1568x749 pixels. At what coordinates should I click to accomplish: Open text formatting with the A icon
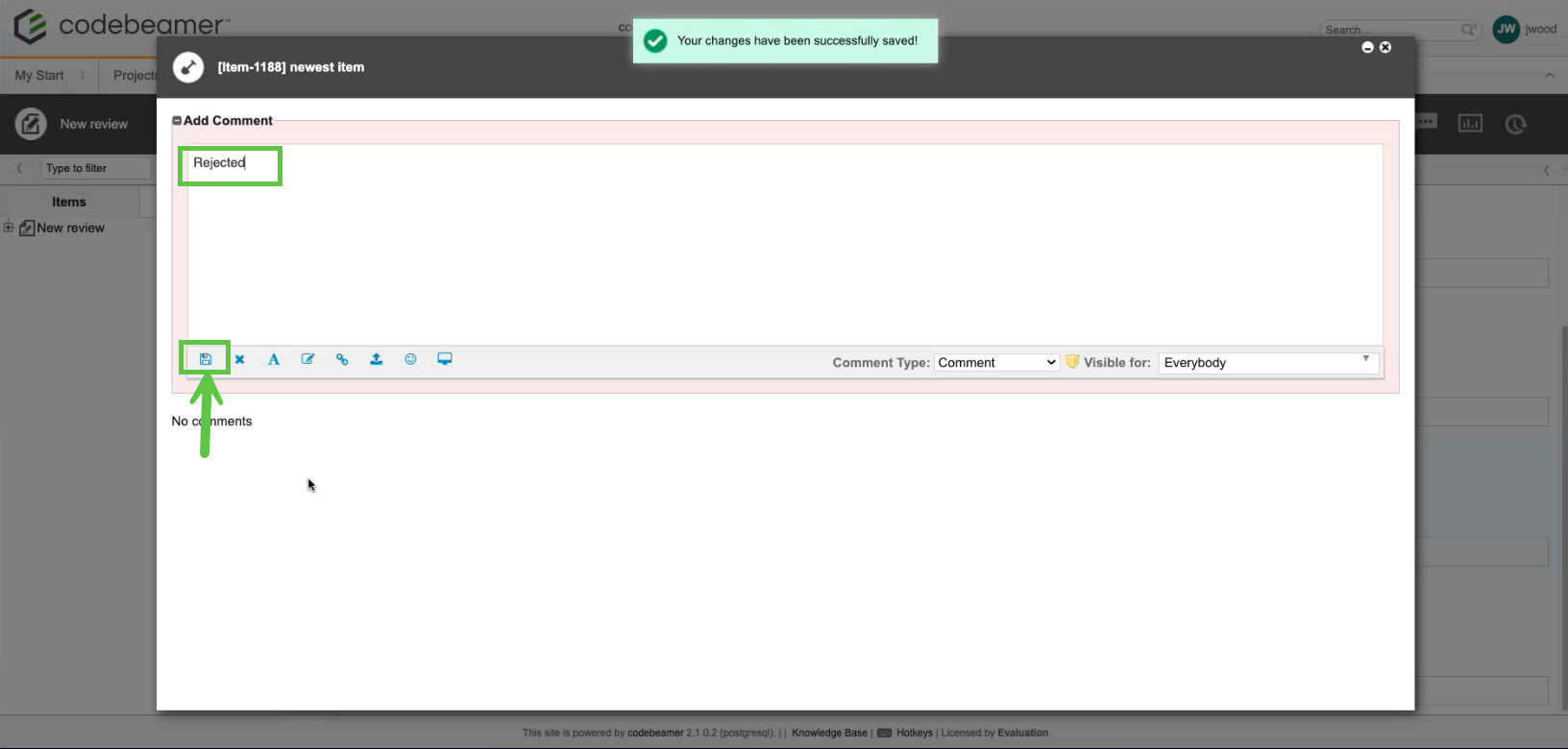pyautogui.click(x=274, y=359)
